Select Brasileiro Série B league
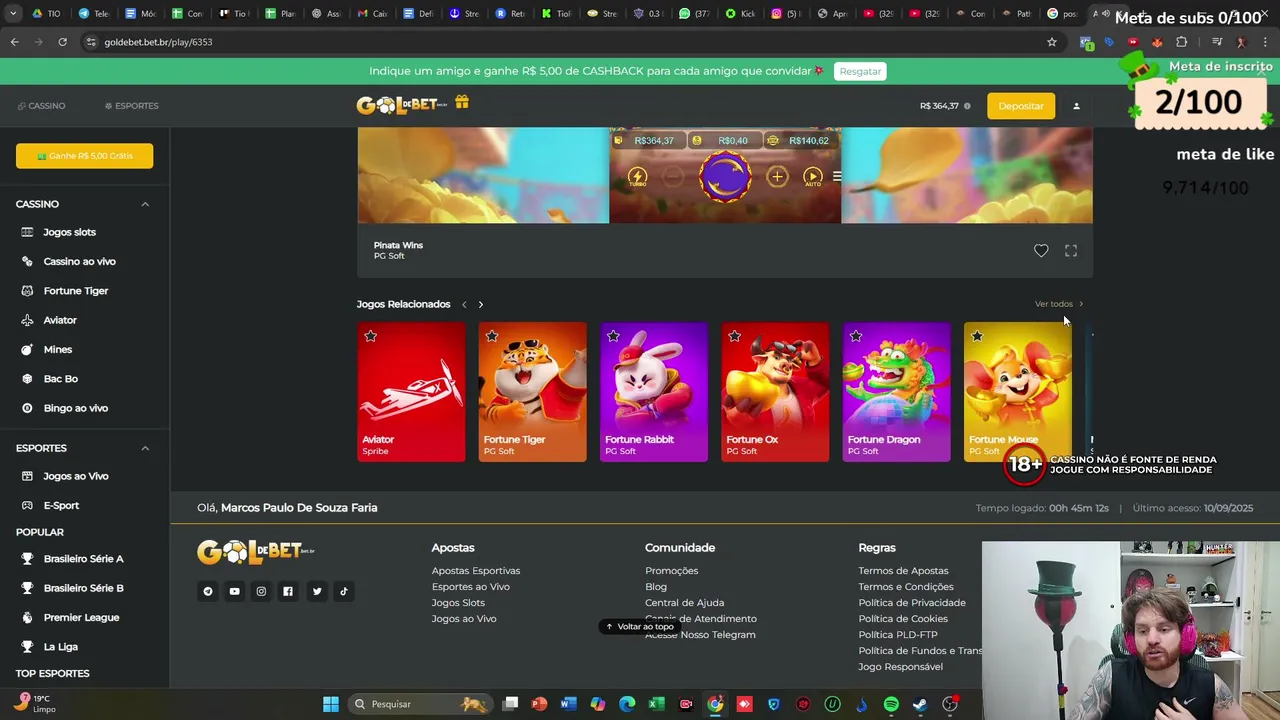Image resolution: width=1280 pixels, height=720 pixels. 83,588
